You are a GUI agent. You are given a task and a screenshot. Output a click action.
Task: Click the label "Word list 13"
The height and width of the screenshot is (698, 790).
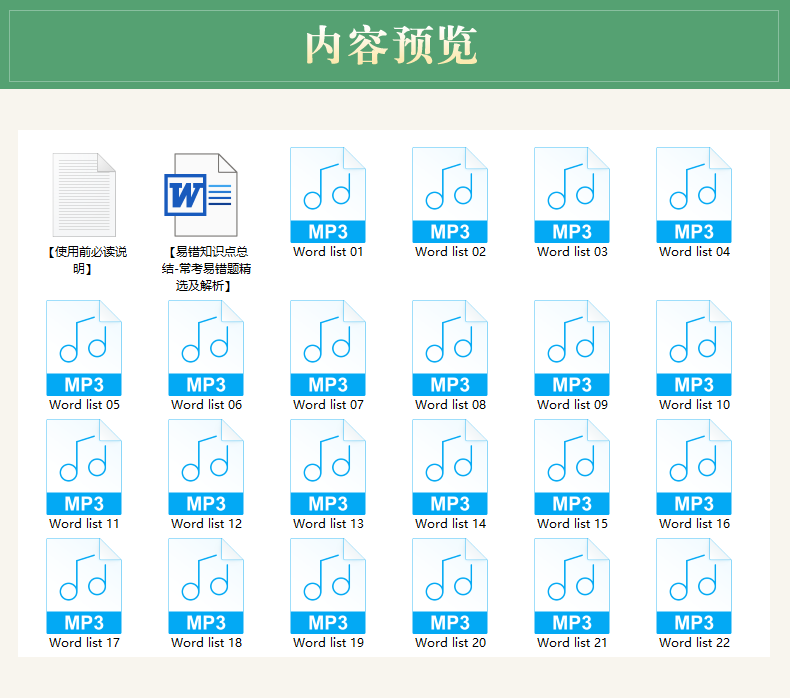tap(328, 524)
